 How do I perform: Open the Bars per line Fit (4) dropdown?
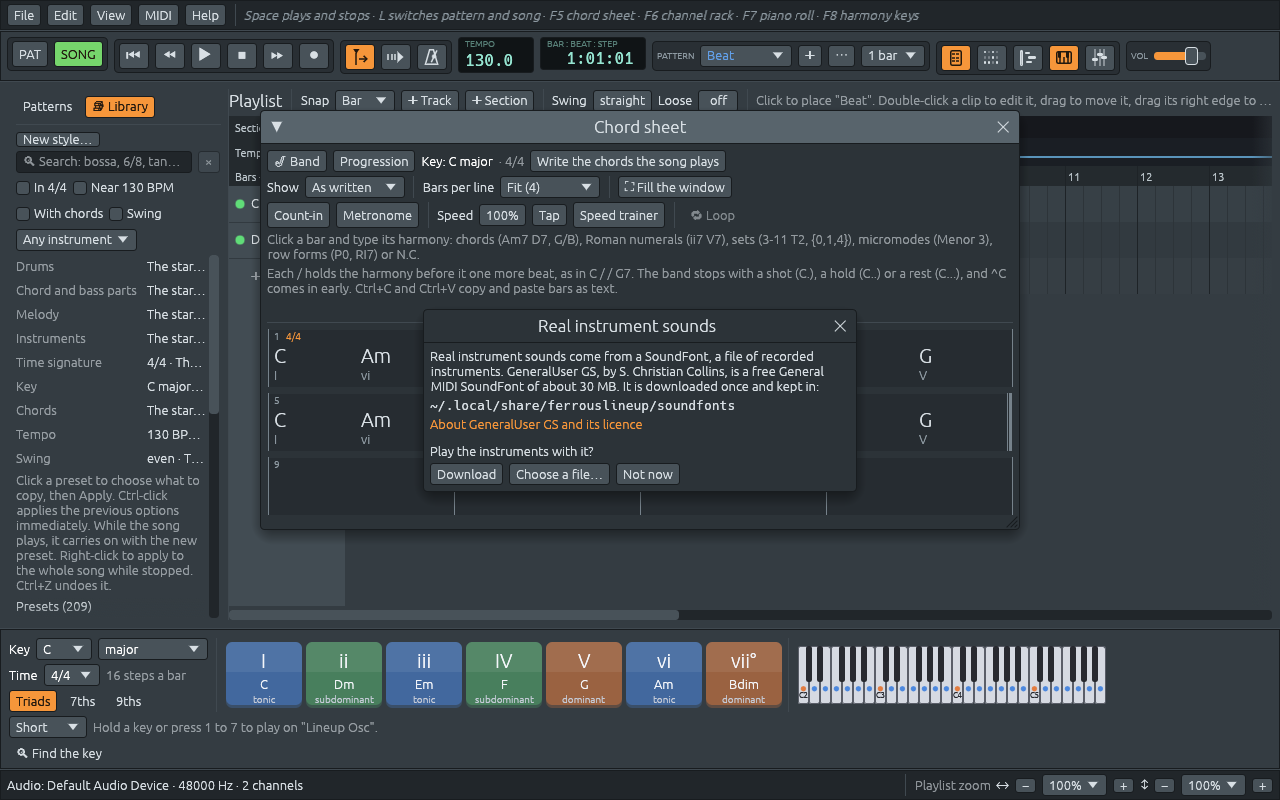(549, 187)
